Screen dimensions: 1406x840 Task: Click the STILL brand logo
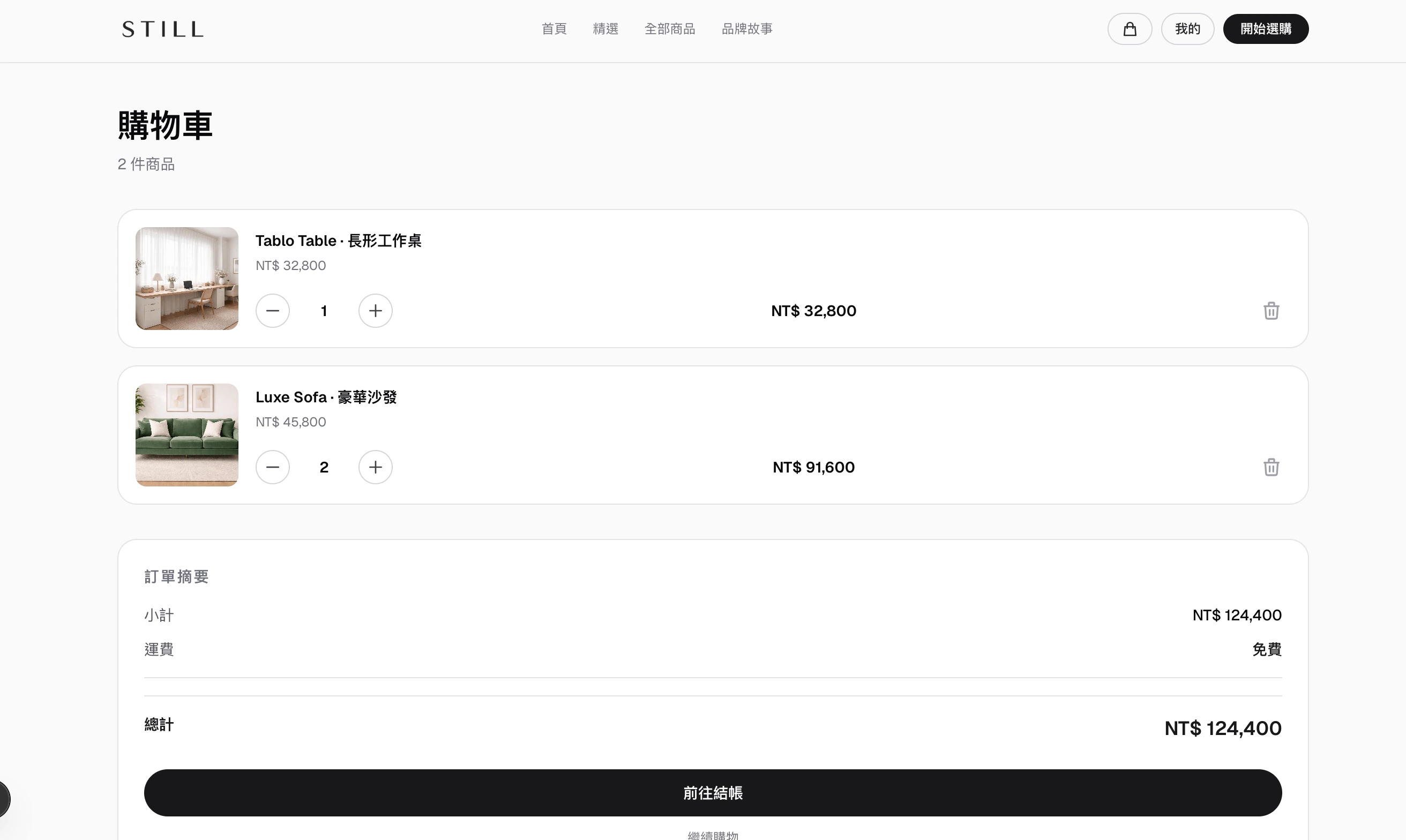click(x=162, y=29)
